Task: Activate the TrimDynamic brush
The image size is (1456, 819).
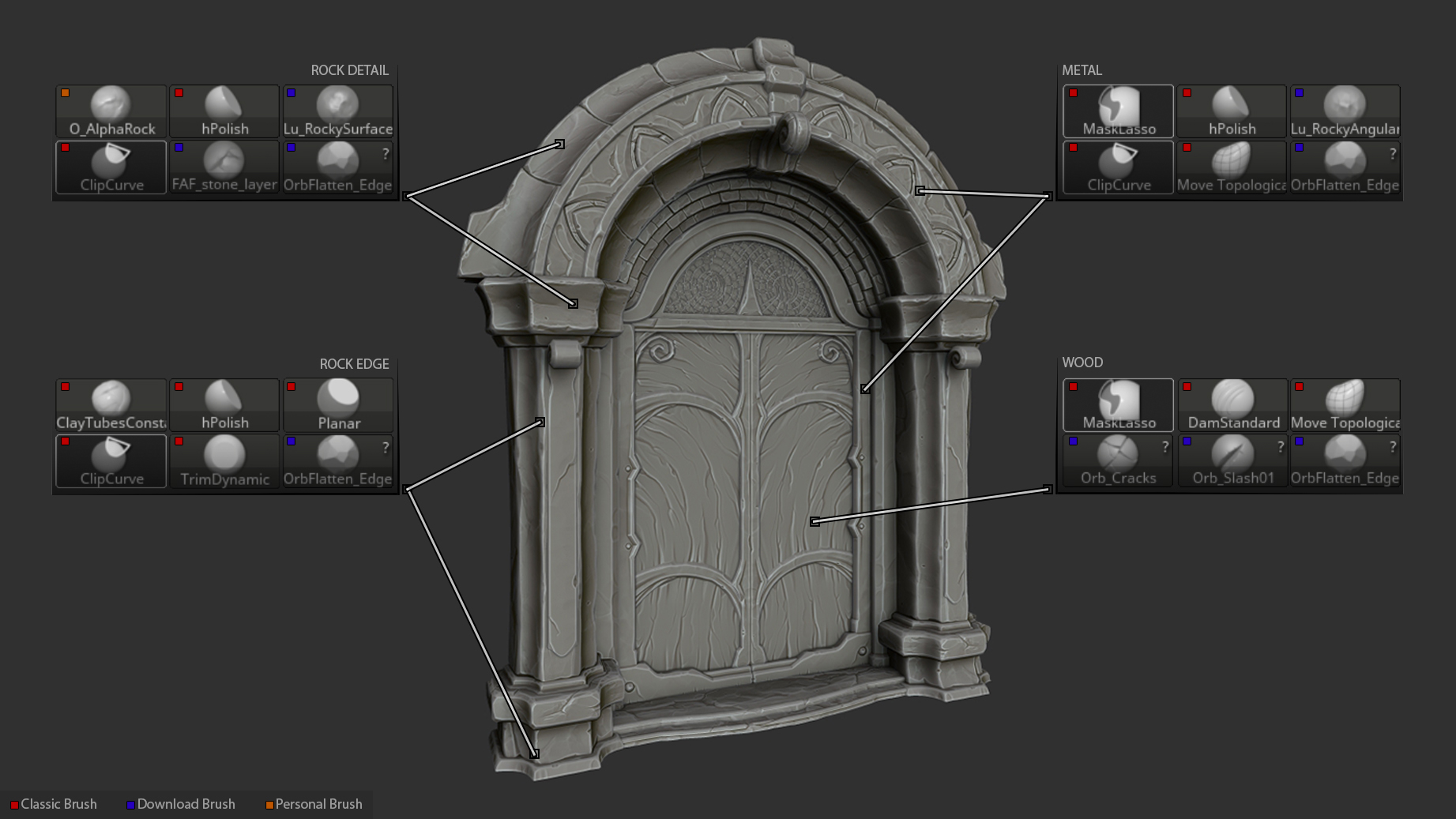Action: (224, 461)
